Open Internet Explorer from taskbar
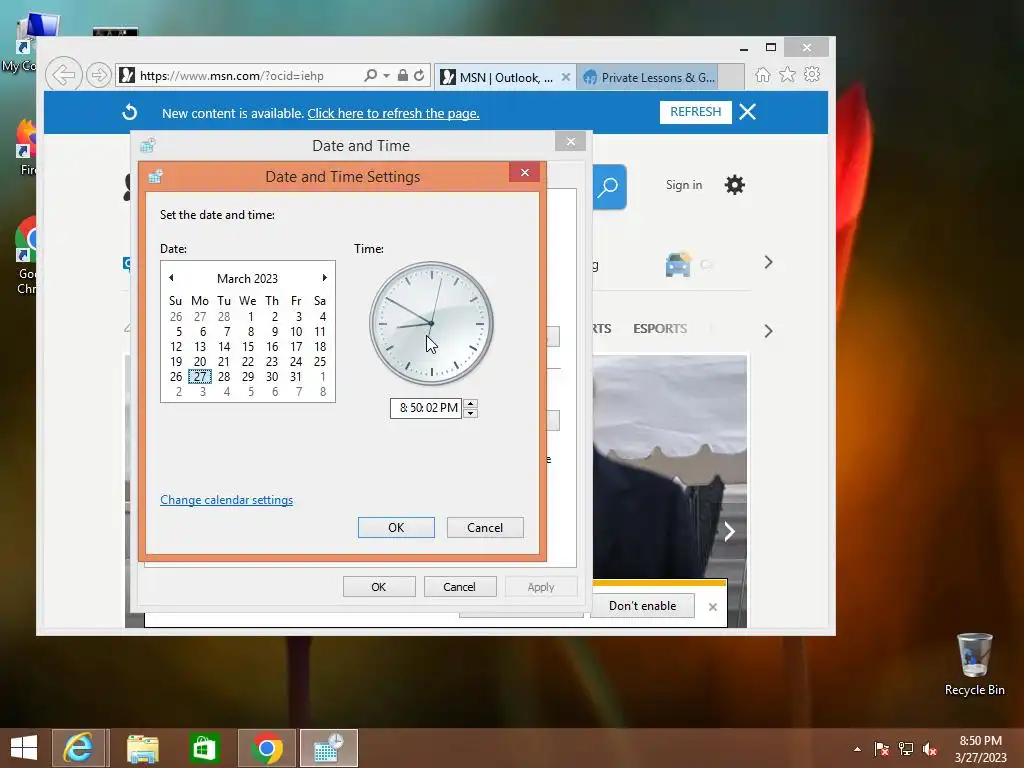Screen dimensions: 1024x768 (x=78, y=748)
